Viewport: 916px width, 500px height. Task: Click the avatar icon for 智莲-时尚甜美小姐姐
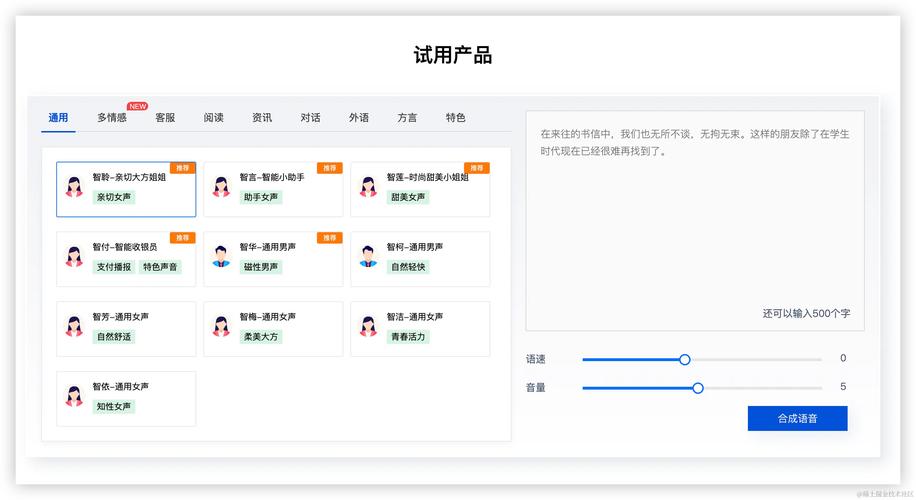pos(368,187)
